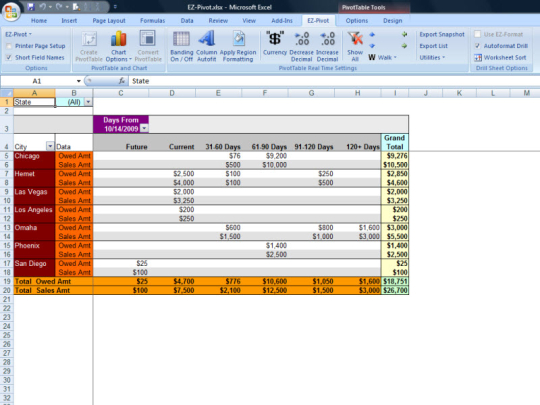
Task: Save workbook with Quick Access save icon
Action: (31, 7)
